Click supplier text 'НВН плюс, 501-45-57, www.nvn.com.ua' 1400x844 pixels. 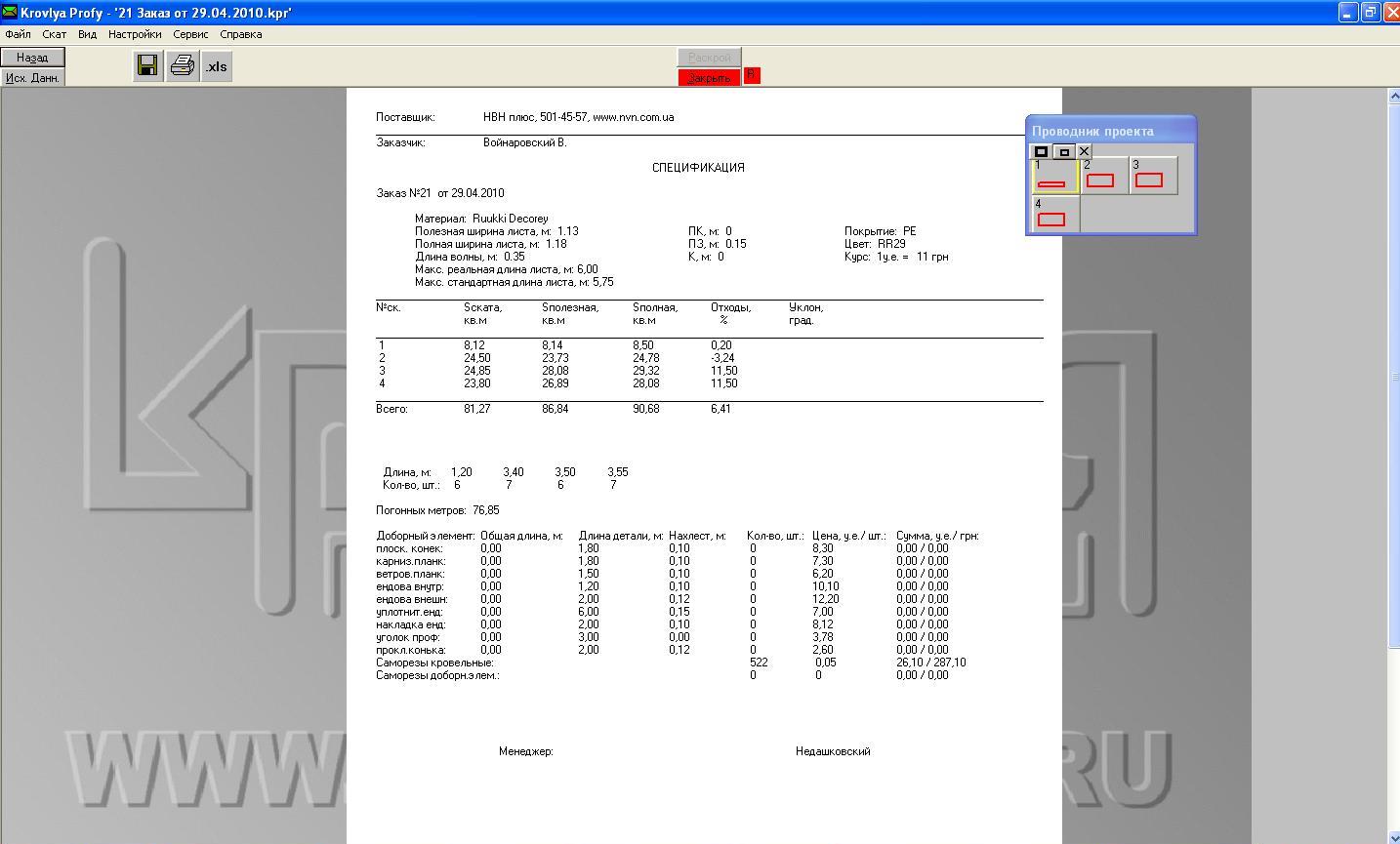pos(578,117)
